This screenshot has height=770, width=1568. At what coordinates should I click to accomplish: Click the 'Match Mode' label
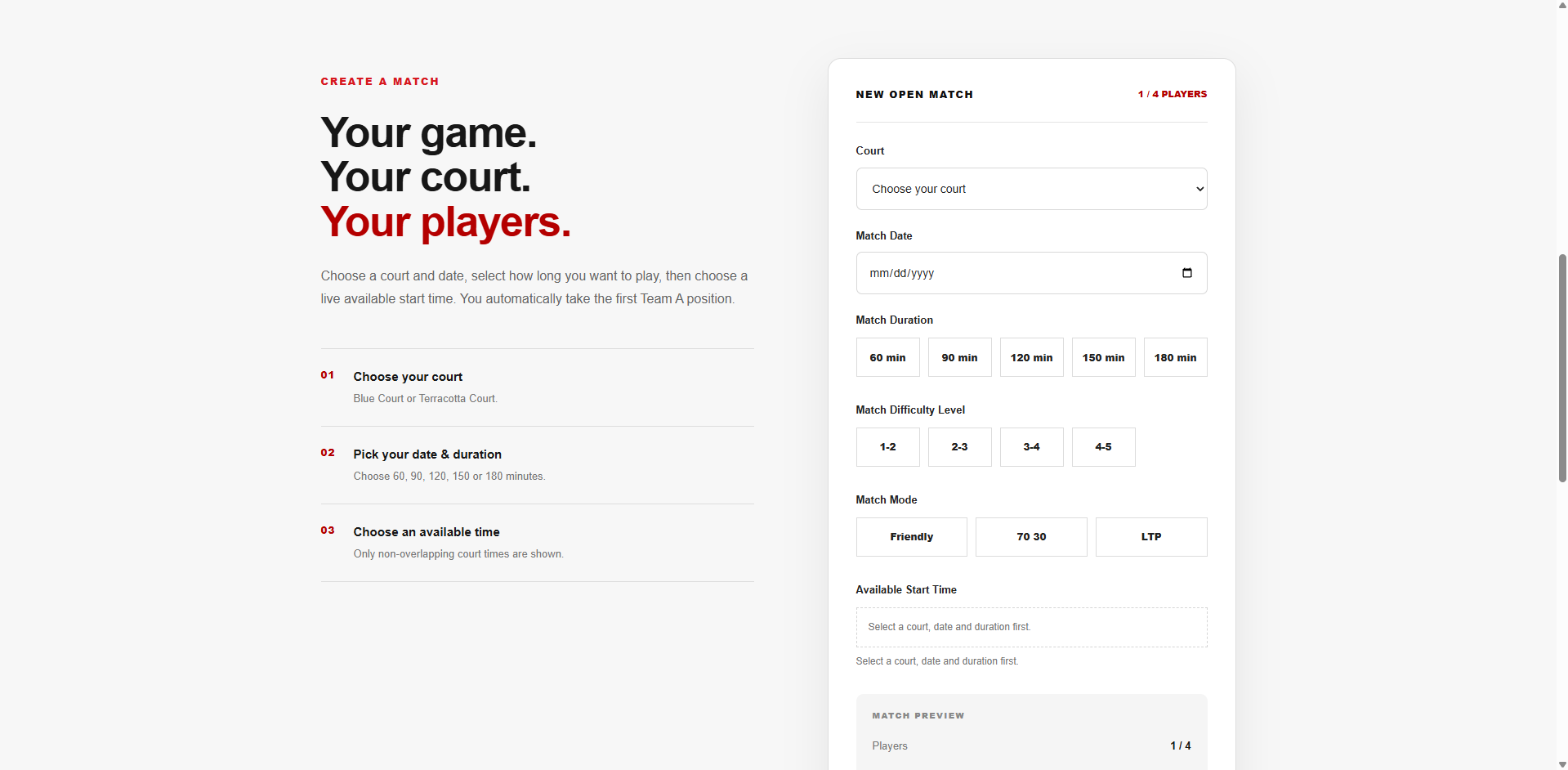tap(887, 500)
